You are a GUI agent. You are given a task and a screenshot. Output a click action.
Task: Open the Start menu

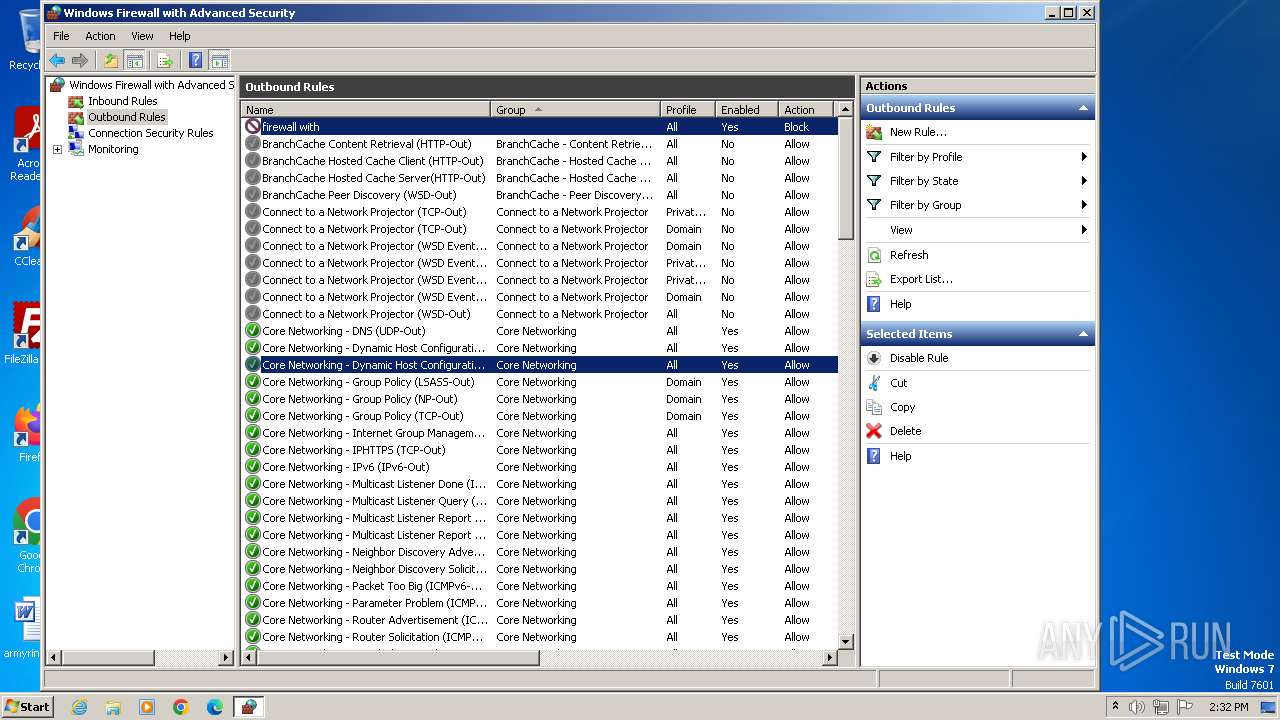pyautogui.click(x=27, y=706)
